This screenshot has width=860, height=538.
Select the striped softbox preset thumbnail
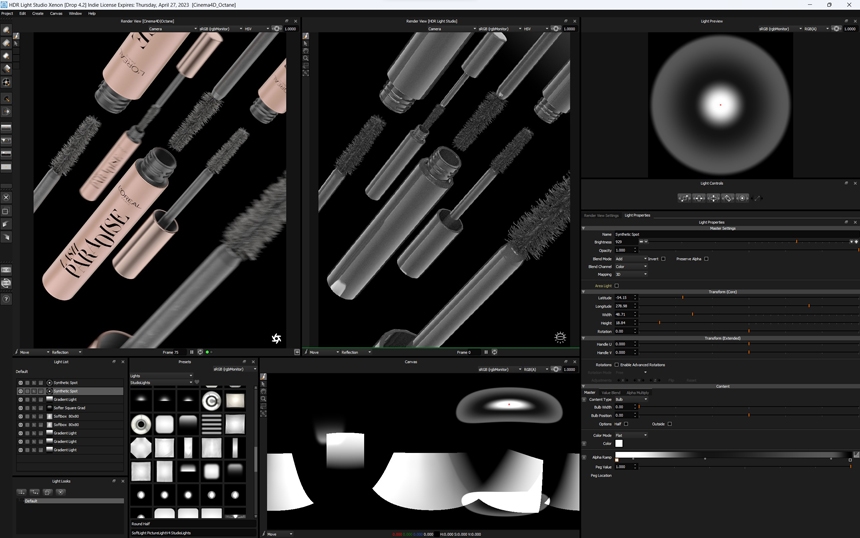[x=211, y=424]
